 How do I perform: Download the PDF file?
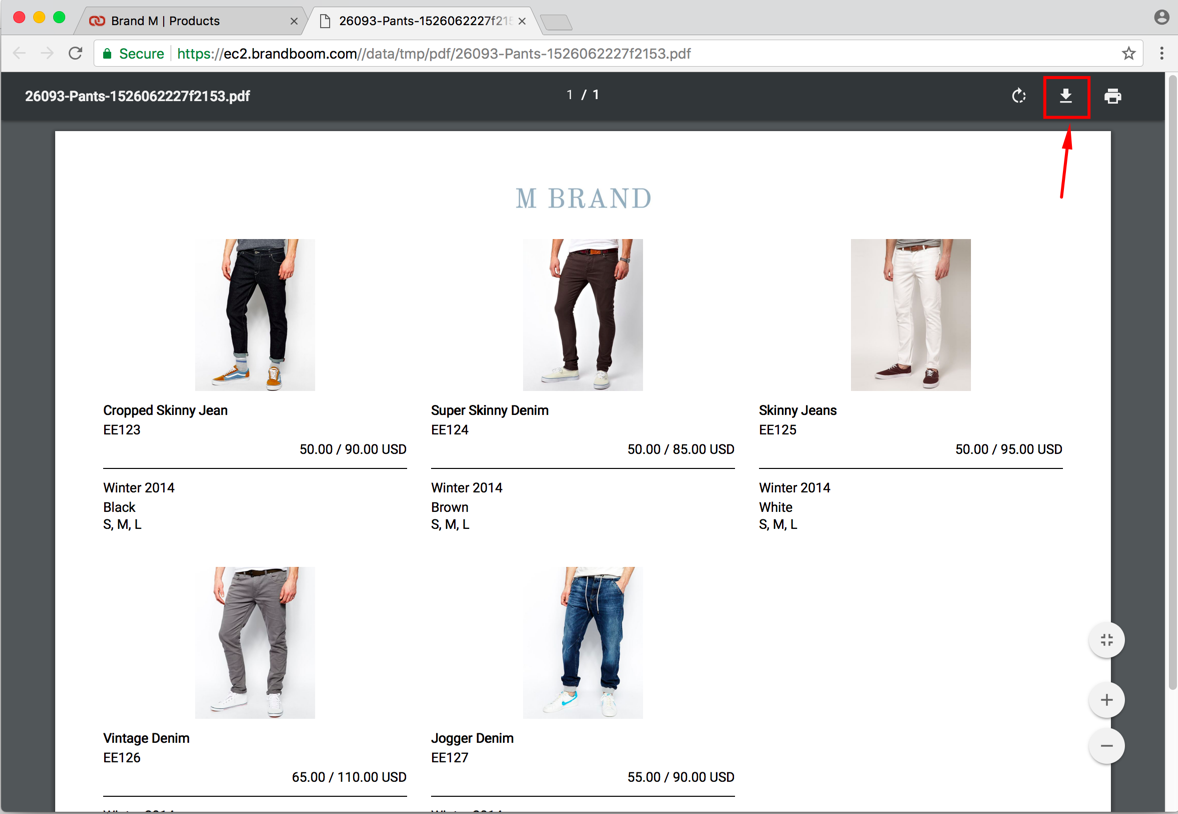click(x=1065, y=96)
